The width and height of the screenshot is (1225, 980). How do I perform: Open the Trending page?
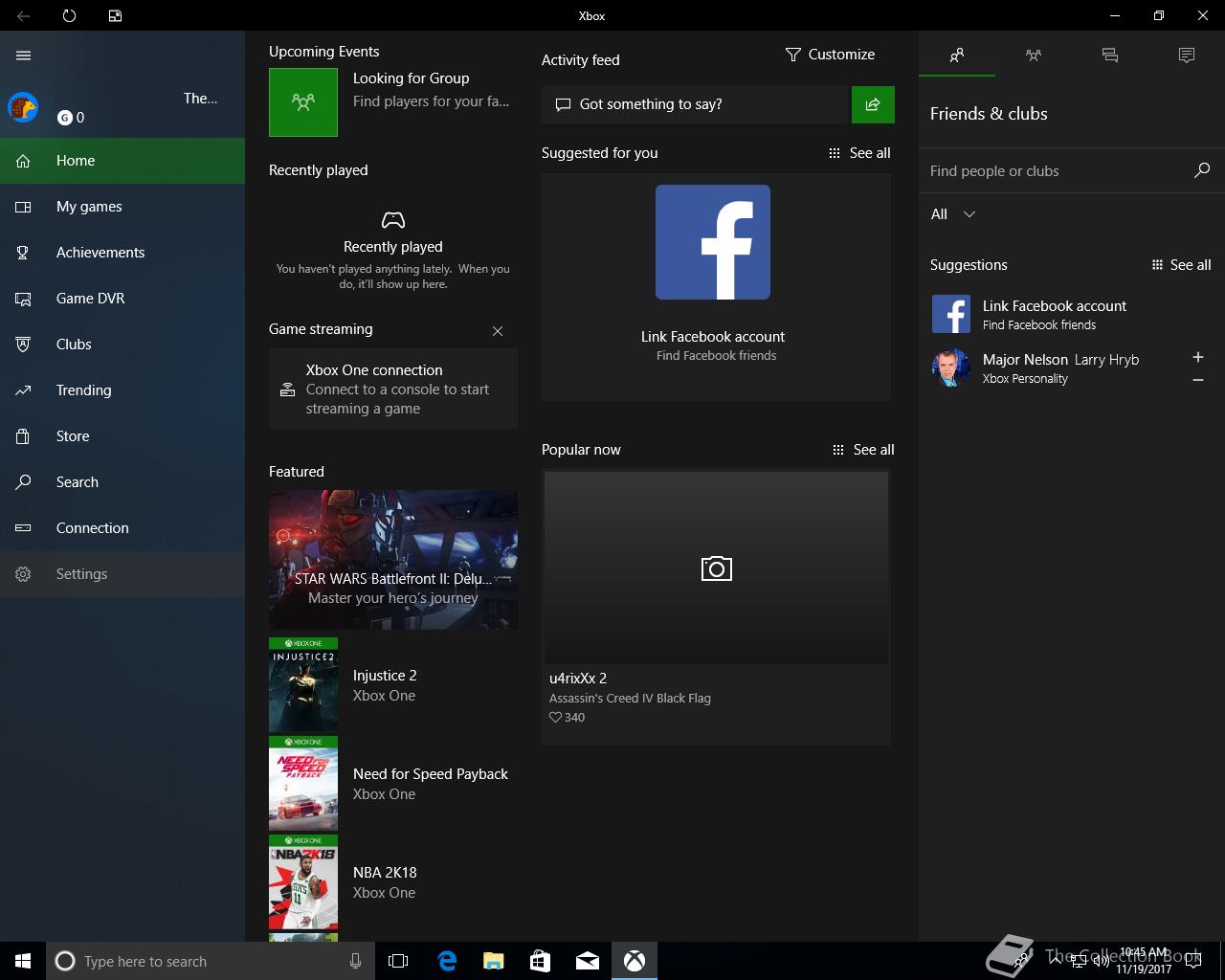pyautogui.click(x=122, y=390)
